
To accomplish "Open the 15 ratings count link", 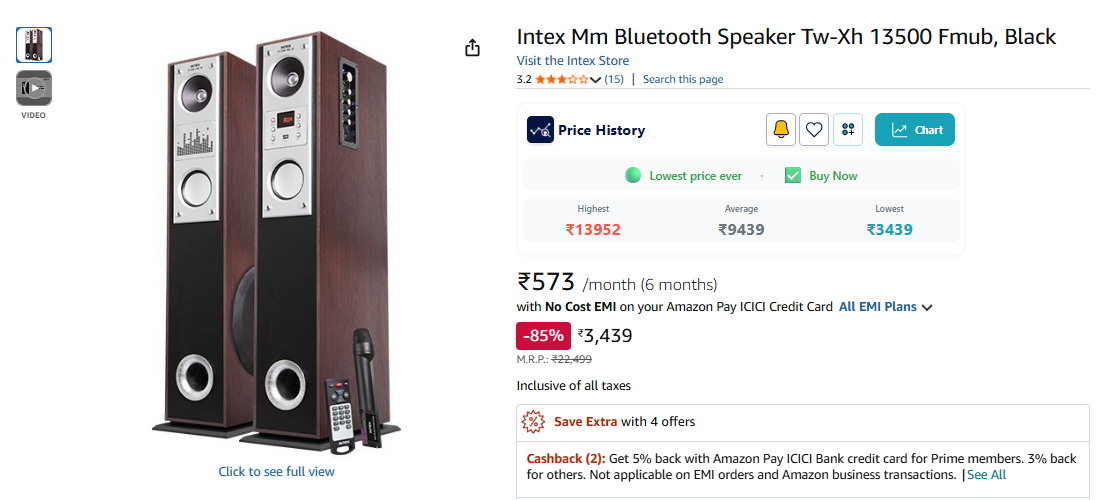I will pyautogui.click(x=614, y=79).
